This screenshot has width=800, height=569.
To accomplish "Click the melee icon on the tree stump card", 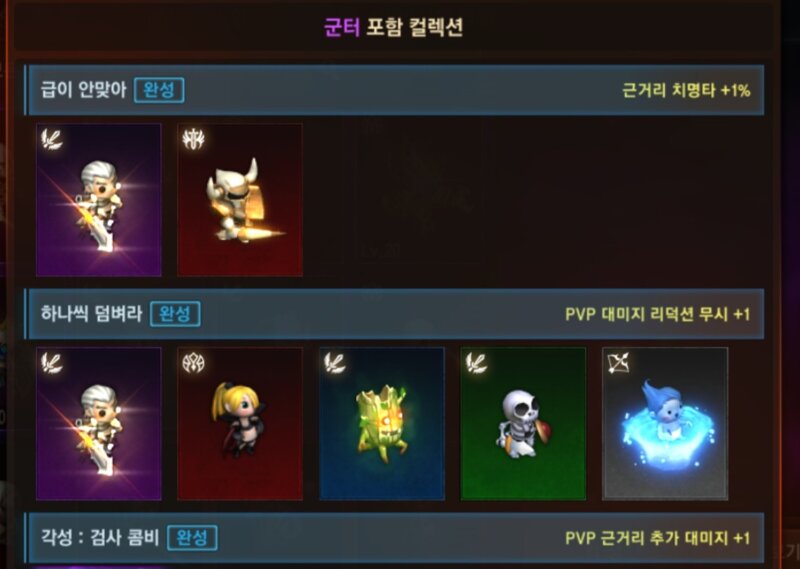I will pyautogui.click(x=335, y=363).
